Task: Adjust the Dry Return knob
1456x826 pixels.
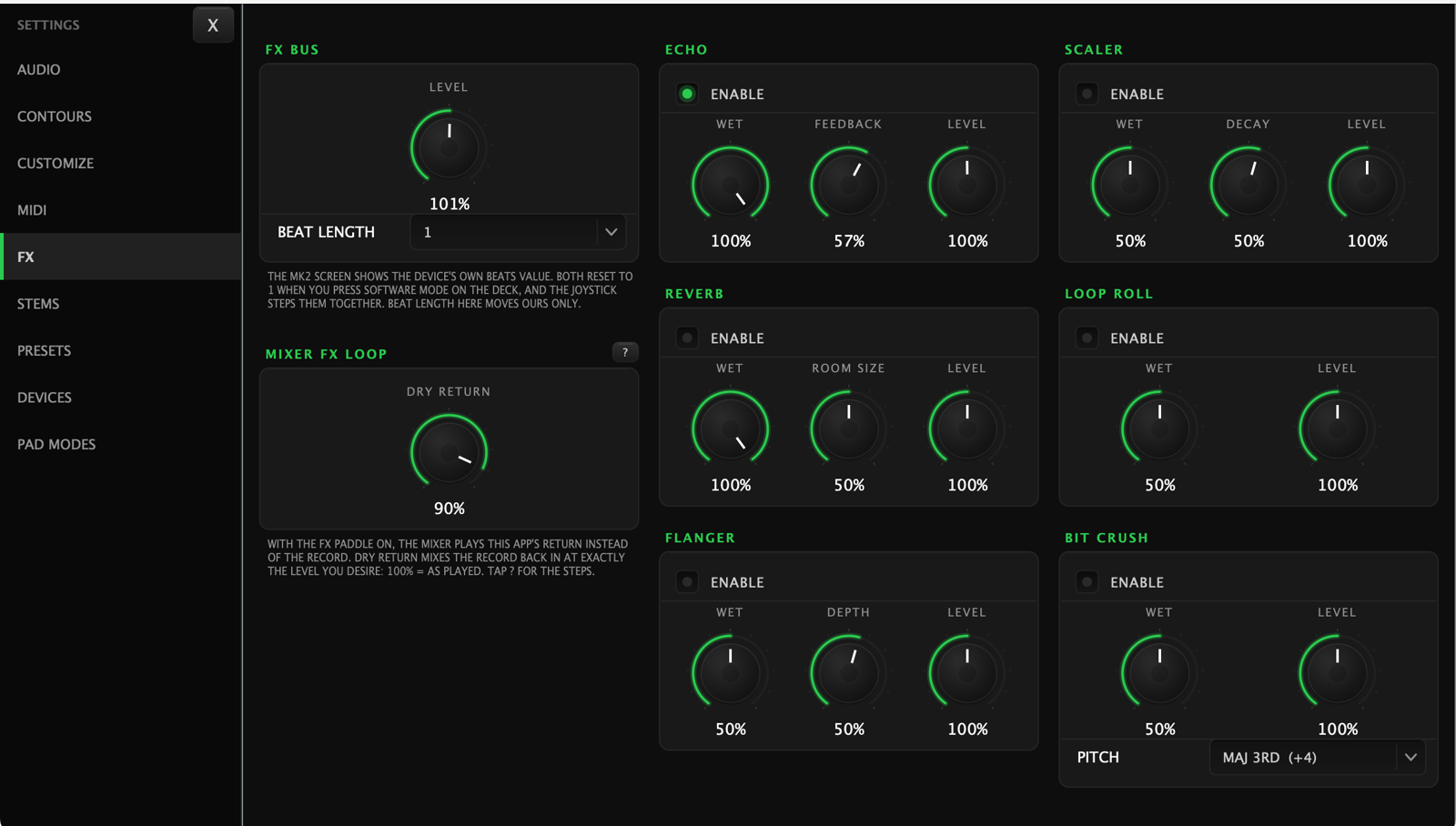Action: (449, 451)
